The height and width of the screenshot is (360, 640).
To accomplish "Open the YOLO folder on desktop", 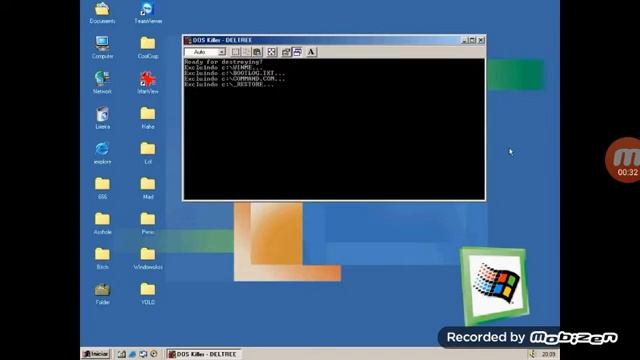I will [x=148, y=293].
